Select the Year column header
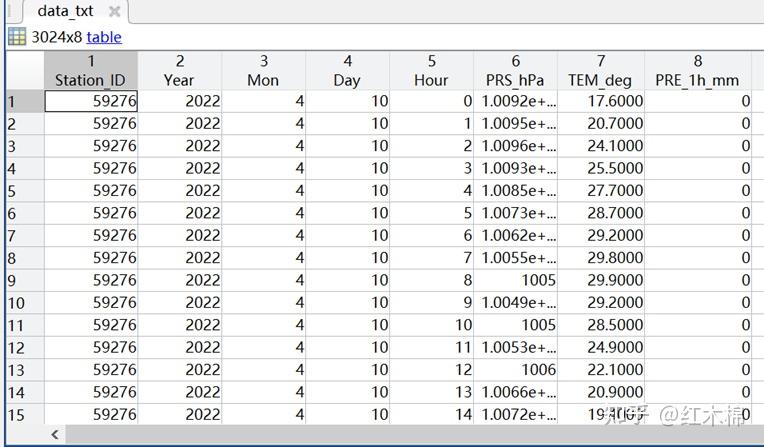 180,71
